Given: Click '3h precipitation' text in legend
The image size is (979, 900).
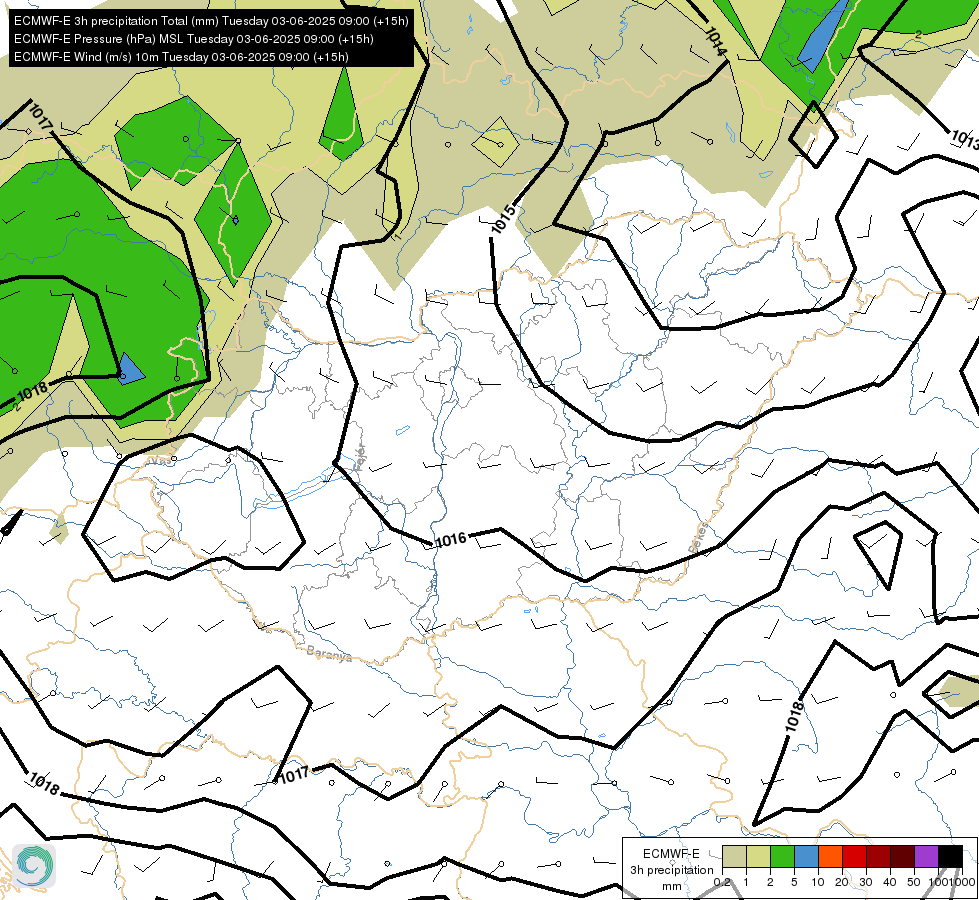Looking at the screenshot, I should [672, 870].
